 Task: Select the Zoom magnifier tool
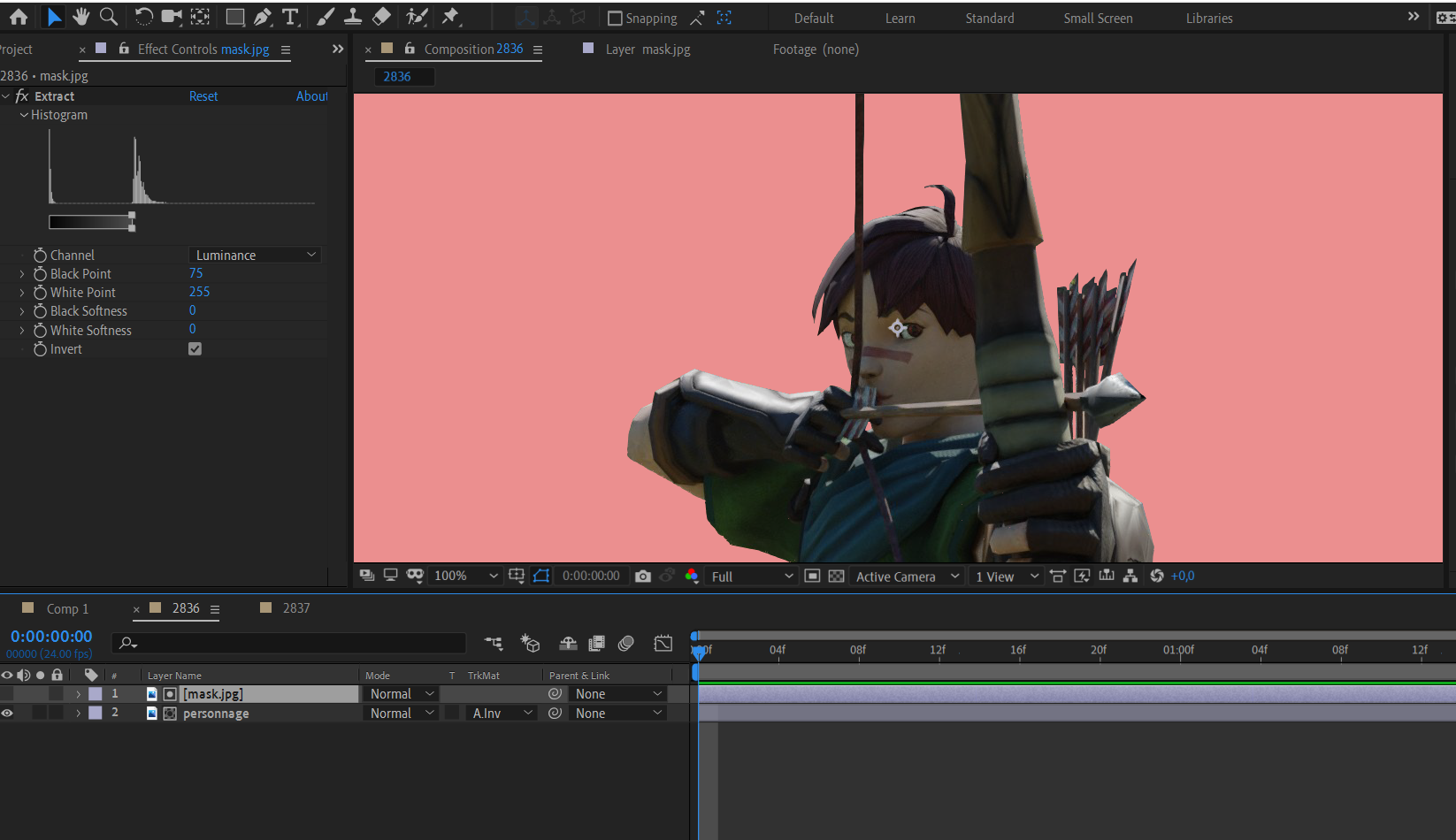109,17
